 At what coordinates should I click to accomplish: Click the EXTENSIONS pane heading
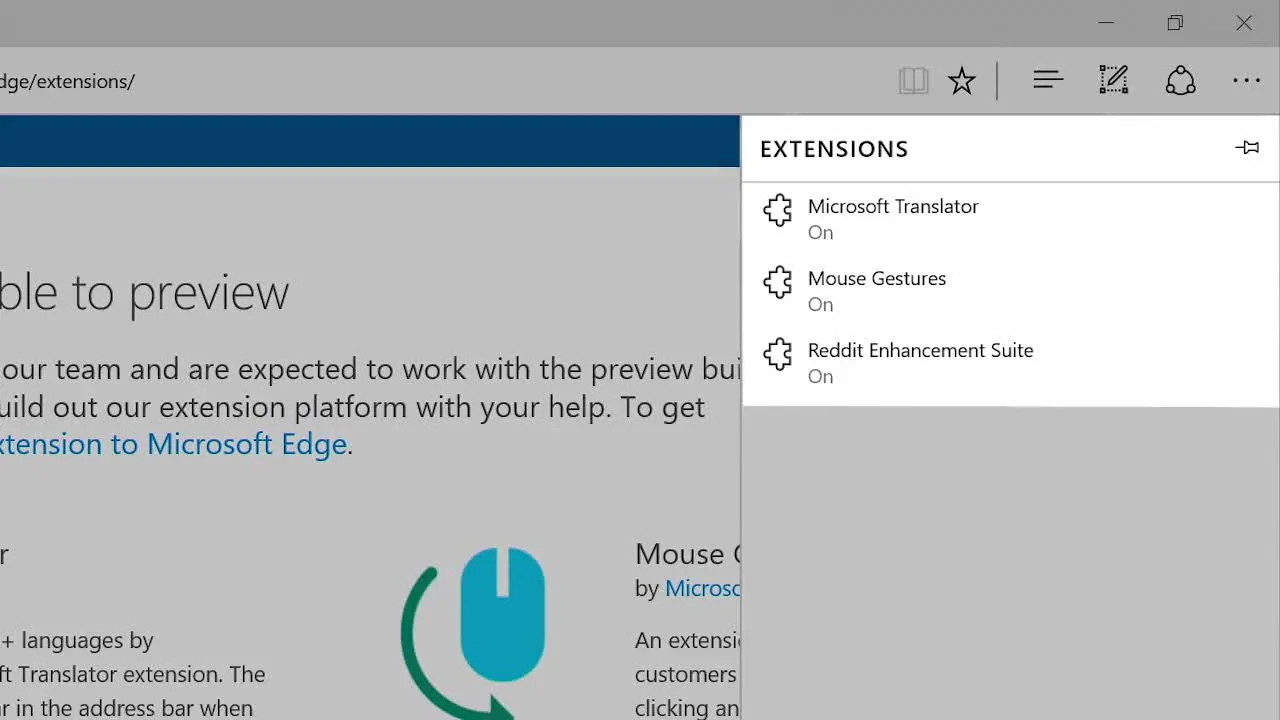tap(834, 149)
